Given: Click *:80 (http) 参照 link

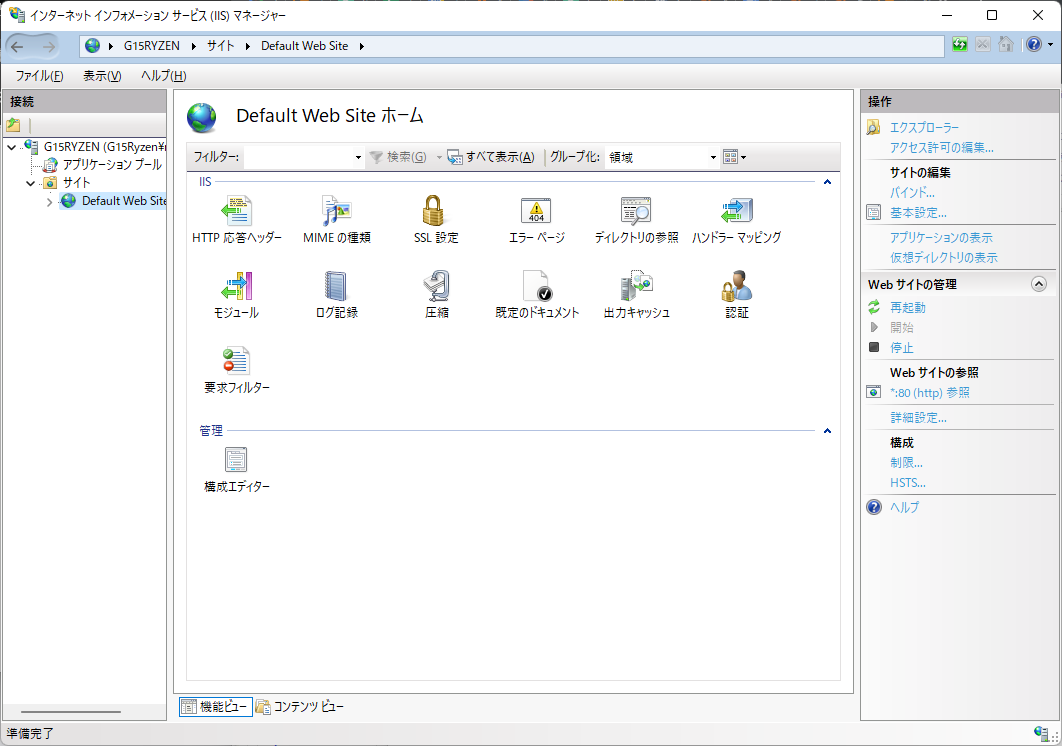Looking at the screenshot, I should point(929,393).
